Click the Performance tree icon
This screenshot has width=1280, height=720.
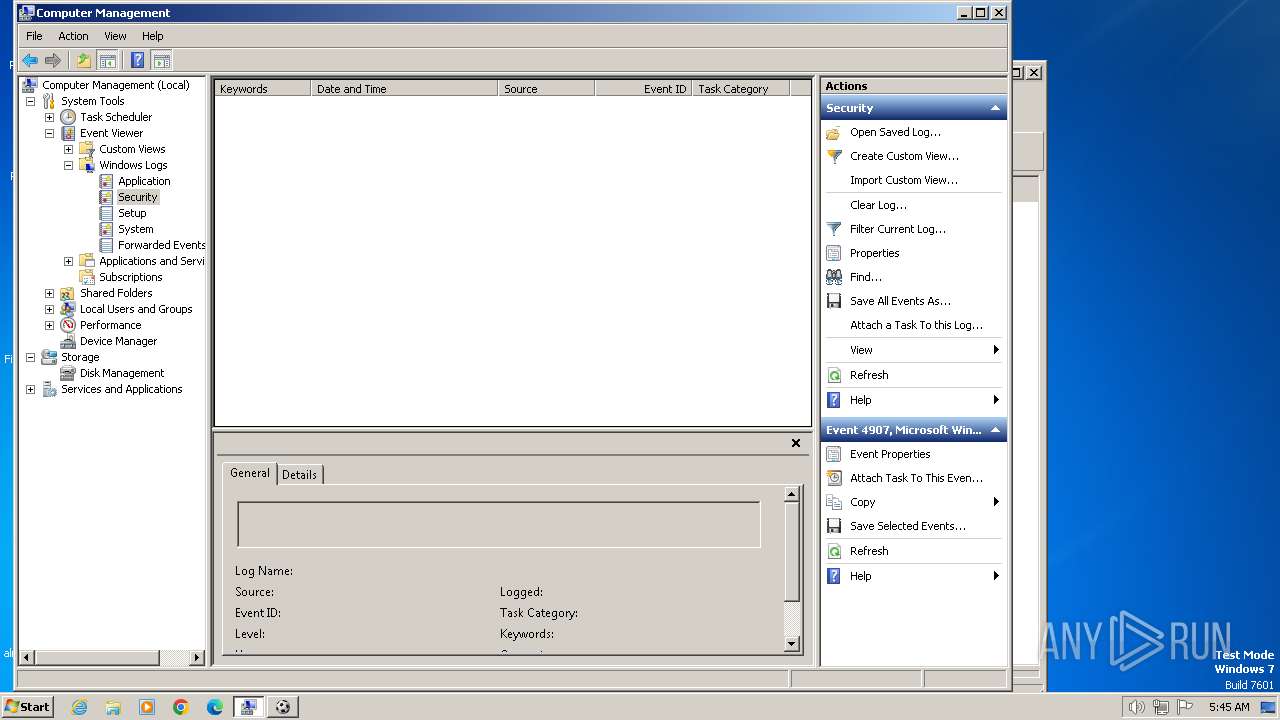point(68,325)
